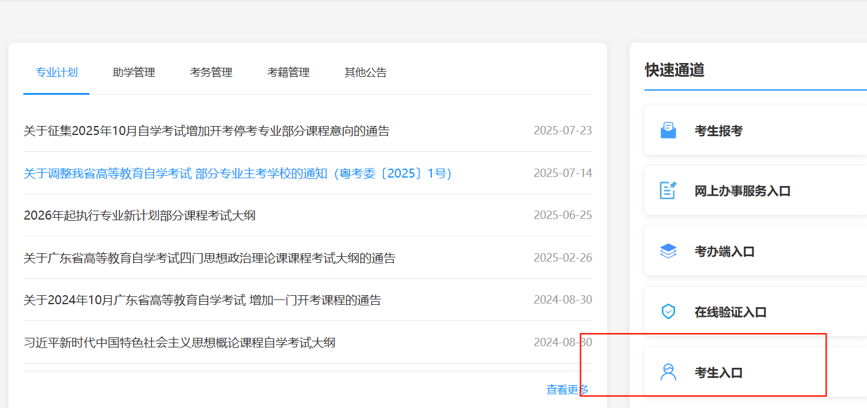
Task: Open the 考务管理 tab
Action: (x=211, y=72)
